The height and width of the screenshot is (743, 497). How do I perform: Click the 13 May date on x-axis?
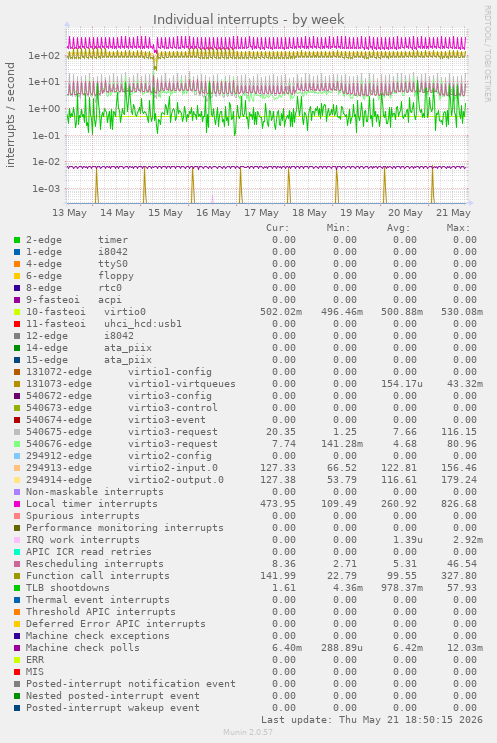69,213
